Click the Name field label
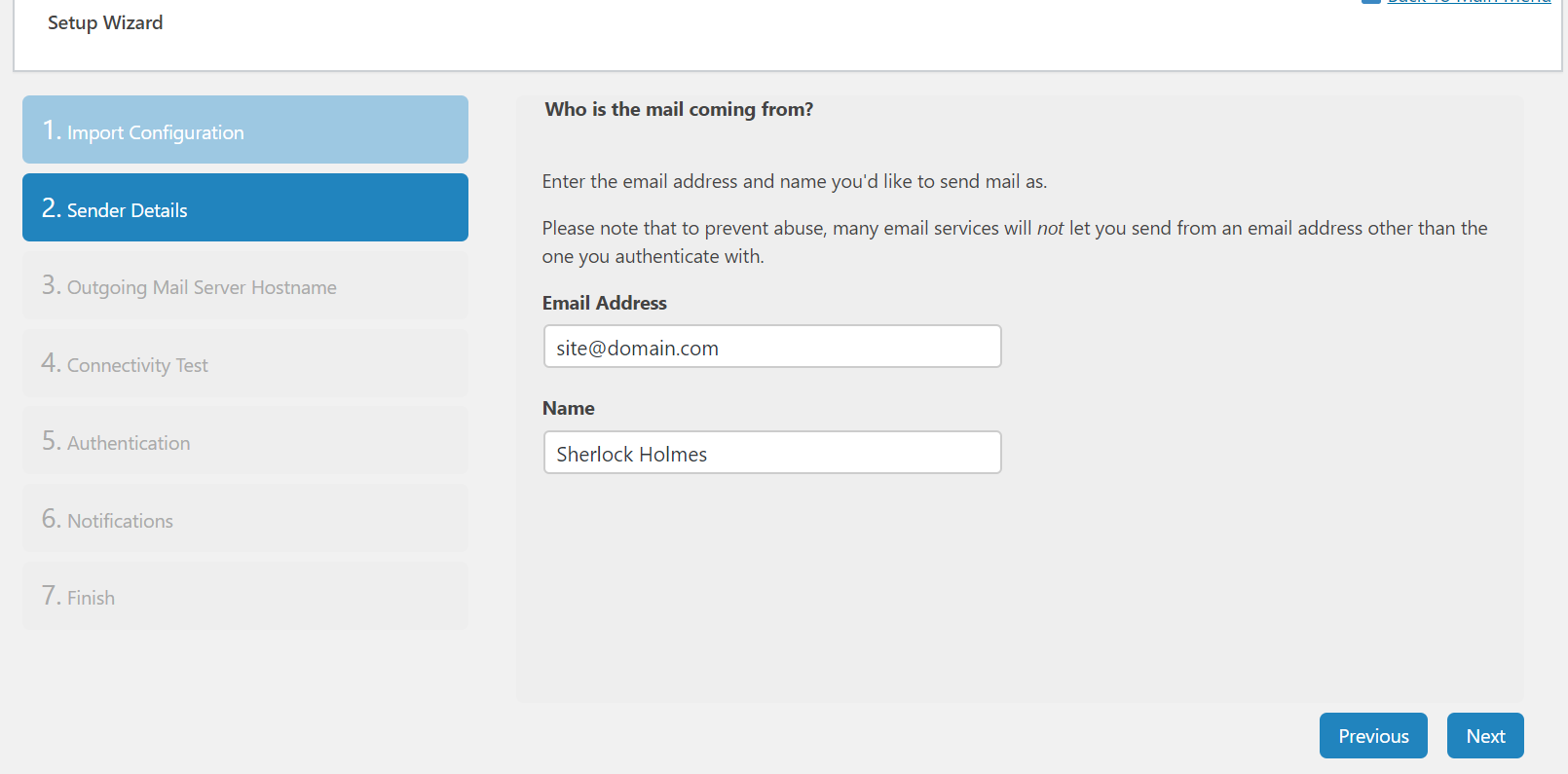 [569, 409]
